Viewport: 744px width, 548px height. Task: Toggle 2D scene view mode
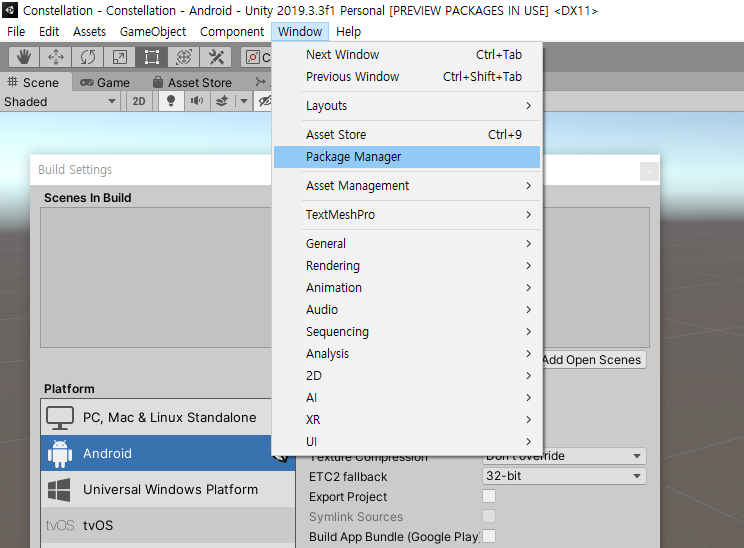click(x=139, y=101)
